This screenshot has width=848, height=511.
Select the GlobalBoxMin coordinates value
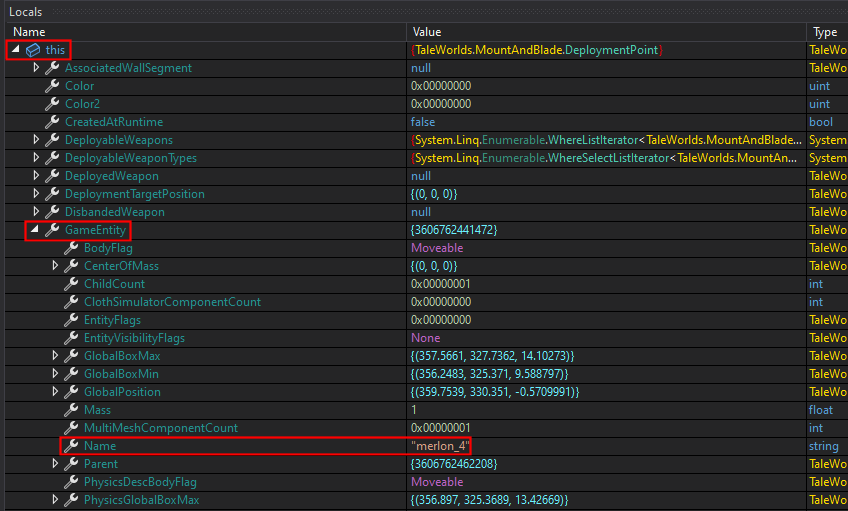click(489, 374)
